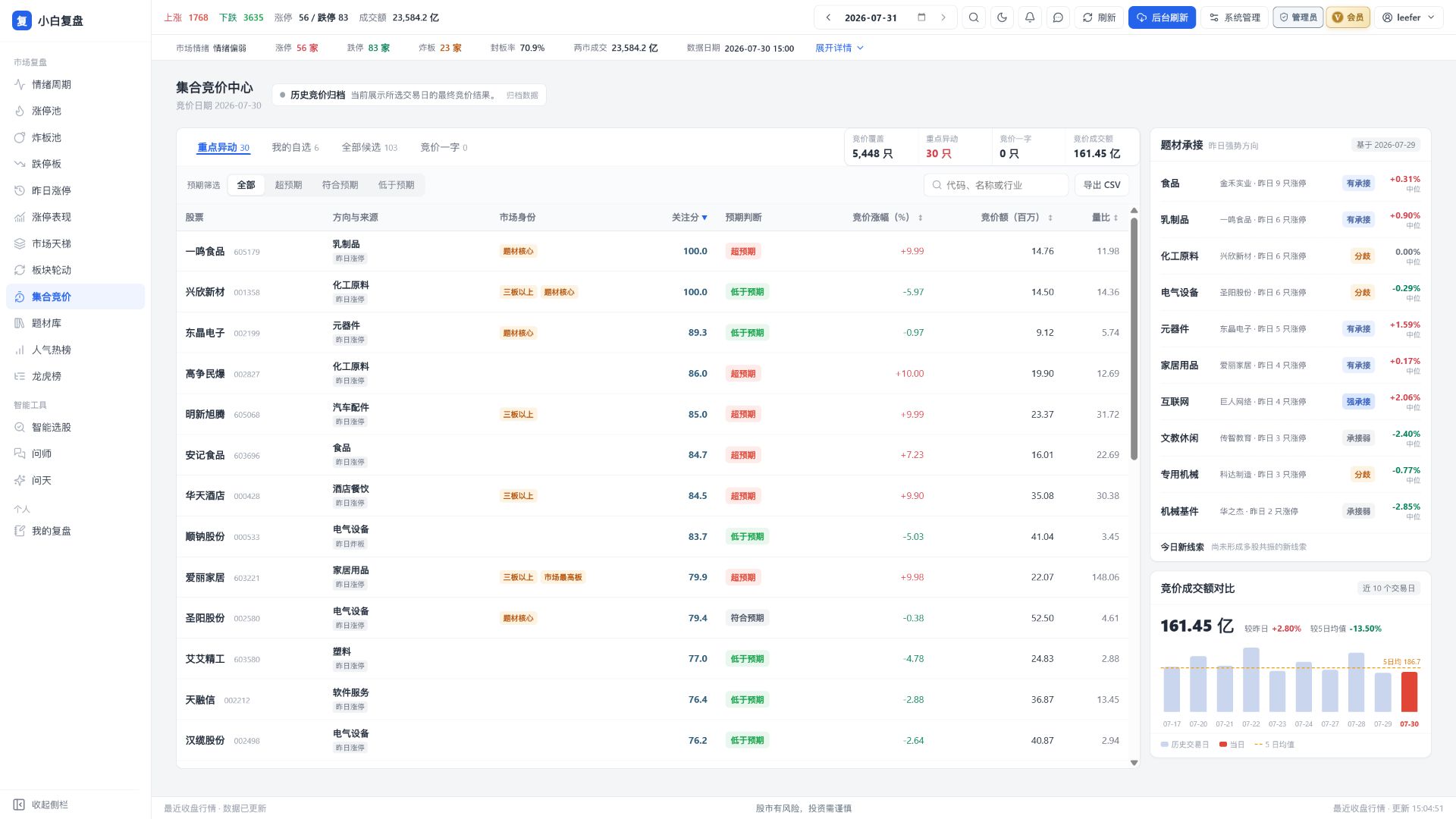Image resolution: width=1456 pixels, height=819 pixels.
Task: Open 跌停板 sidebar item
Action: tap(75, 164)
